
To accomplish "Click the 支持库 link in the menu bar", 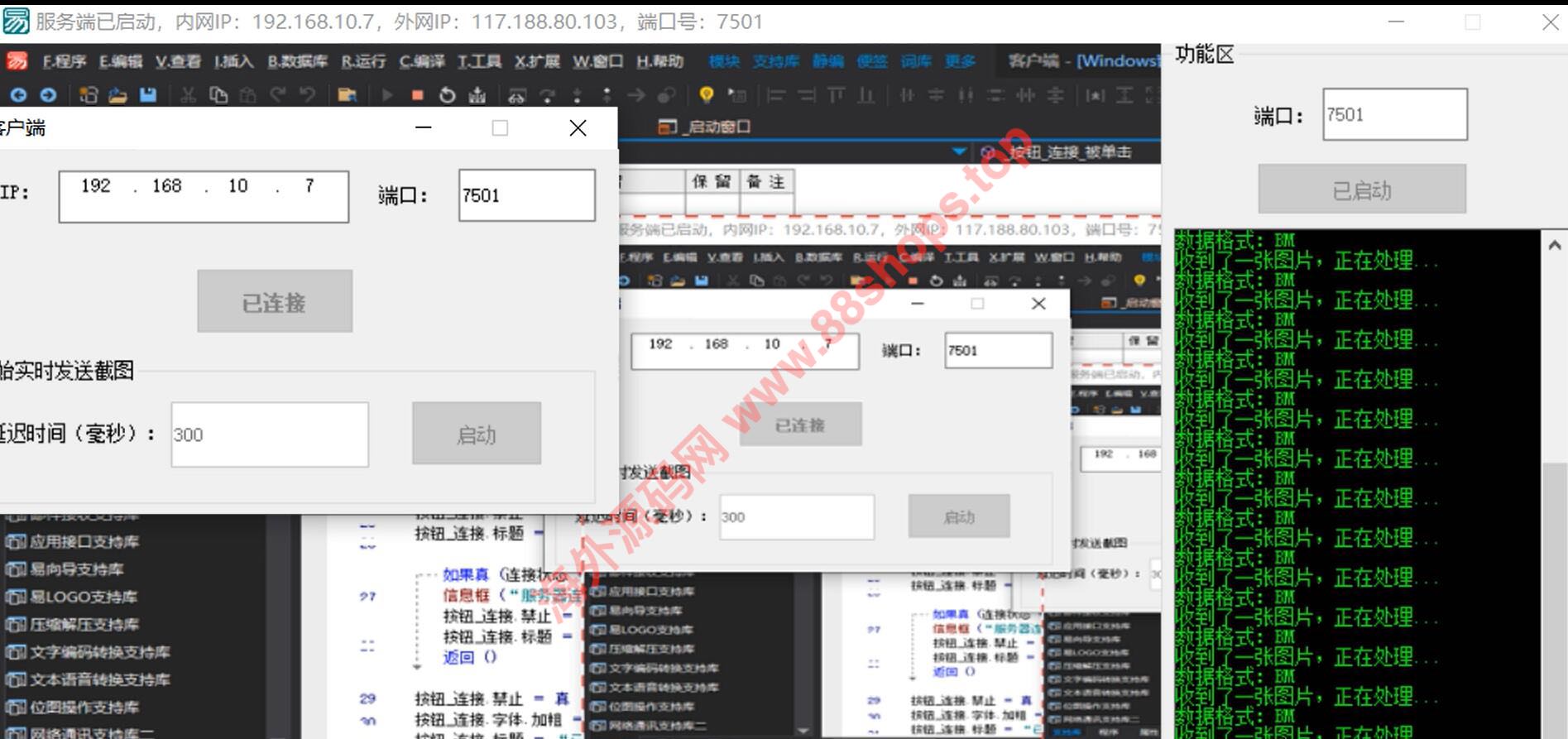I will (775, 61).
